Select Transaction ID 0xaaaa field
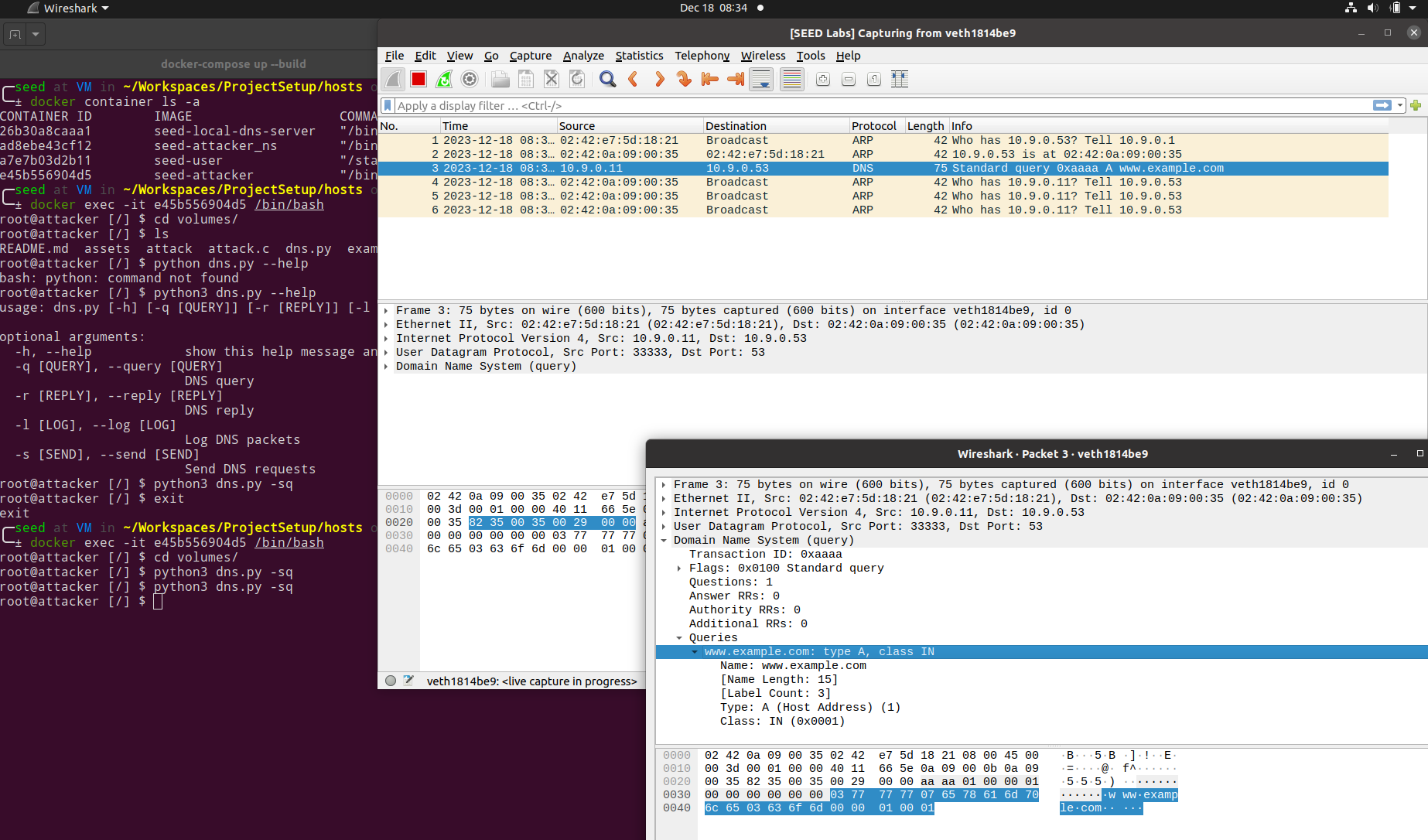The width and height of the screenshot is (1428, 840). point(766,554)
